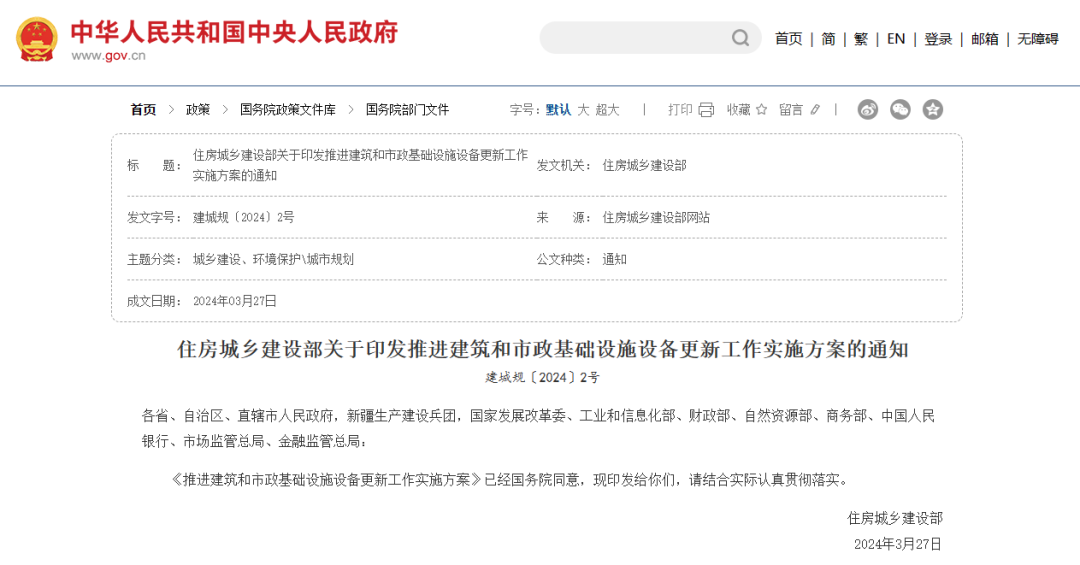Click the 留言 pencil icon
Image resolution: width=1080 pixels, height=565 pixels.
tap(816, 110)
